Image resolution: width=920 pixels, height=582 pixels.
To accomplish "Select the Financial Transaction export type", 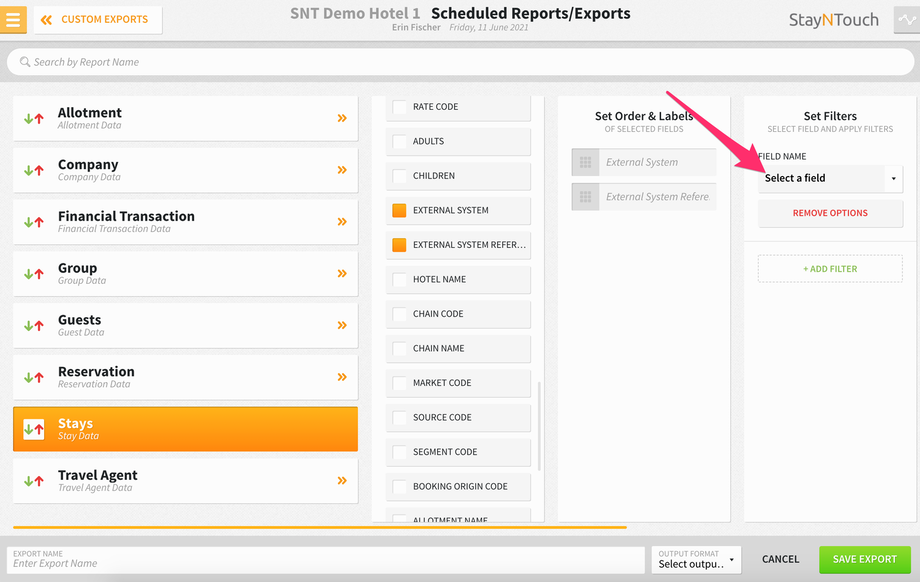I will tap(185, 222).
